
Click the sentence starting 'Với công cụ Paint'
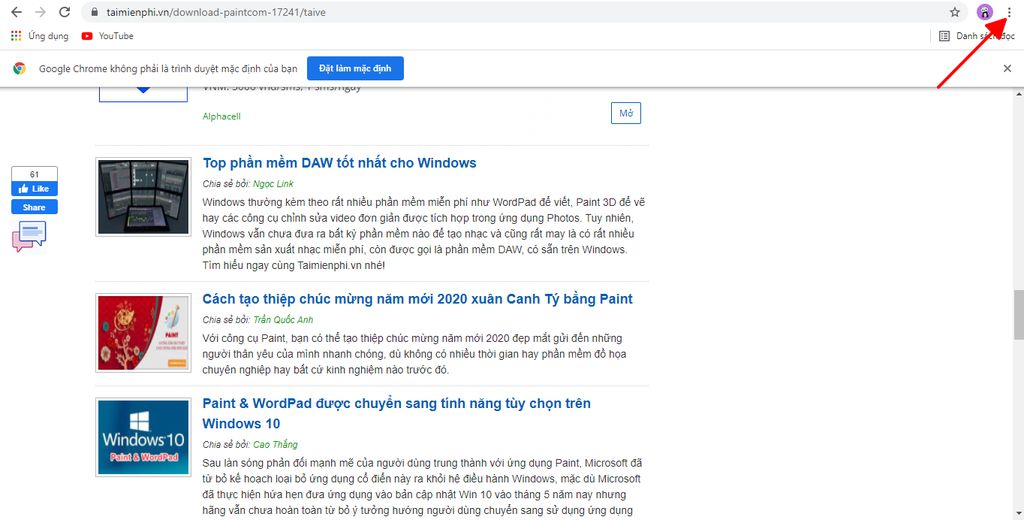click(414, 354)
